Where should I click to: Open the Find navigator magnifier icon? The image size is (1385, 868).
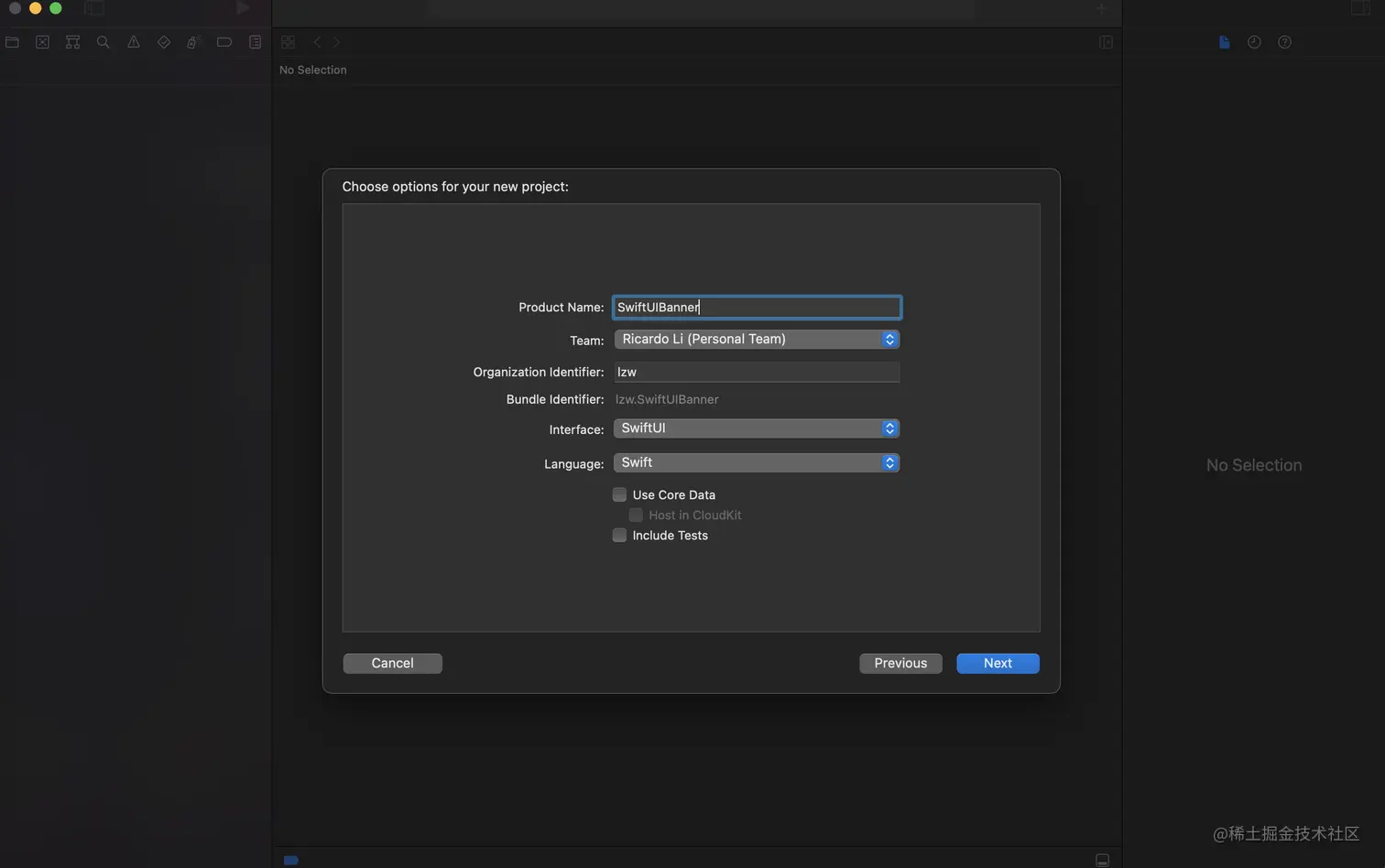pos(103,42)
